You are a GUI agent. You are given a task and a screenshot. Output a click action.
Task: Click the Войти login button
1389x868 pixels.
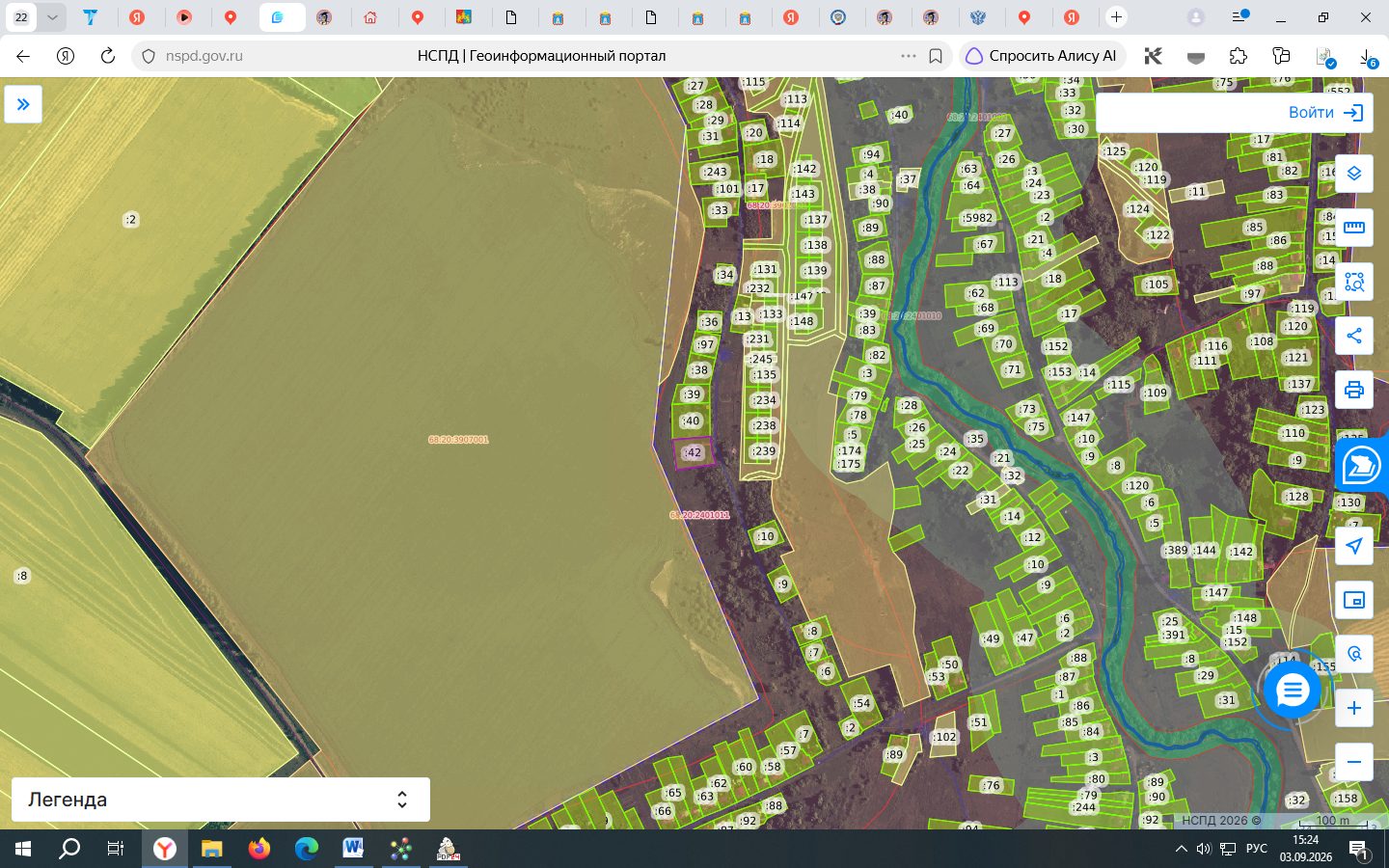click(1325, 113)
